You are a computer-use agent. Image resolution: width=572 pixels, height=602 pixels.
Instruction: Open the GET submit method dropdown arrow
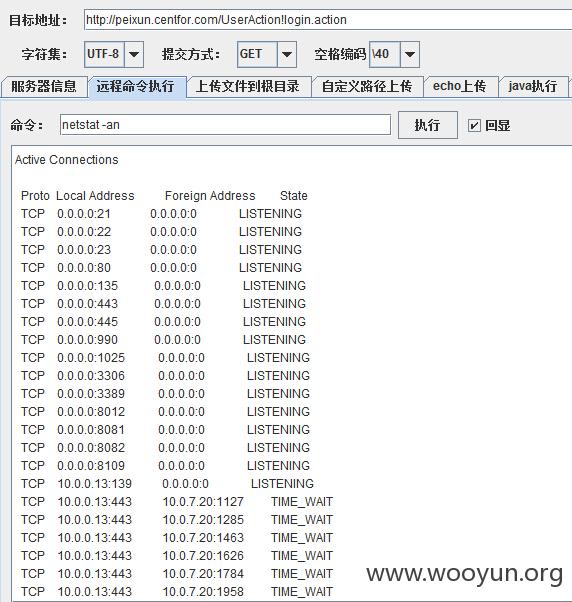[x=286, y=55]
